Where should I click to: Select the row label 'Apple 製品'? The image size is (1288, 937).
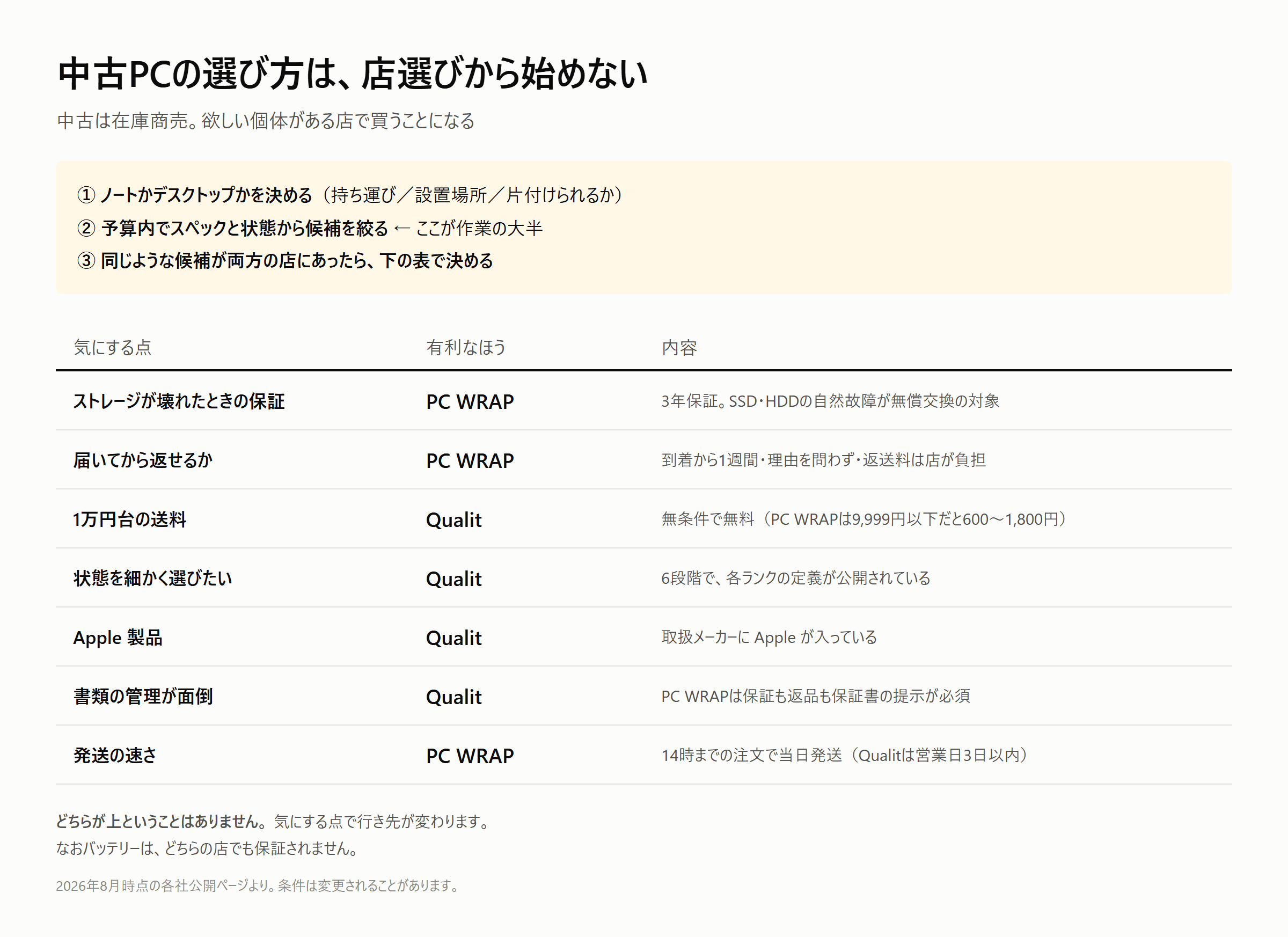[118, 637]
